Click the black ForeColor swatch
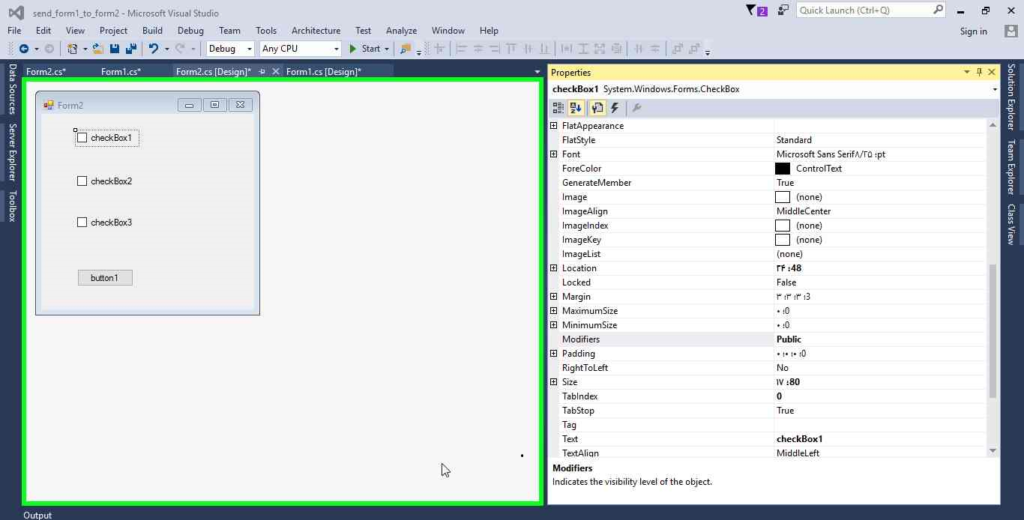1024x520 pixels. (x=783, y=169)
